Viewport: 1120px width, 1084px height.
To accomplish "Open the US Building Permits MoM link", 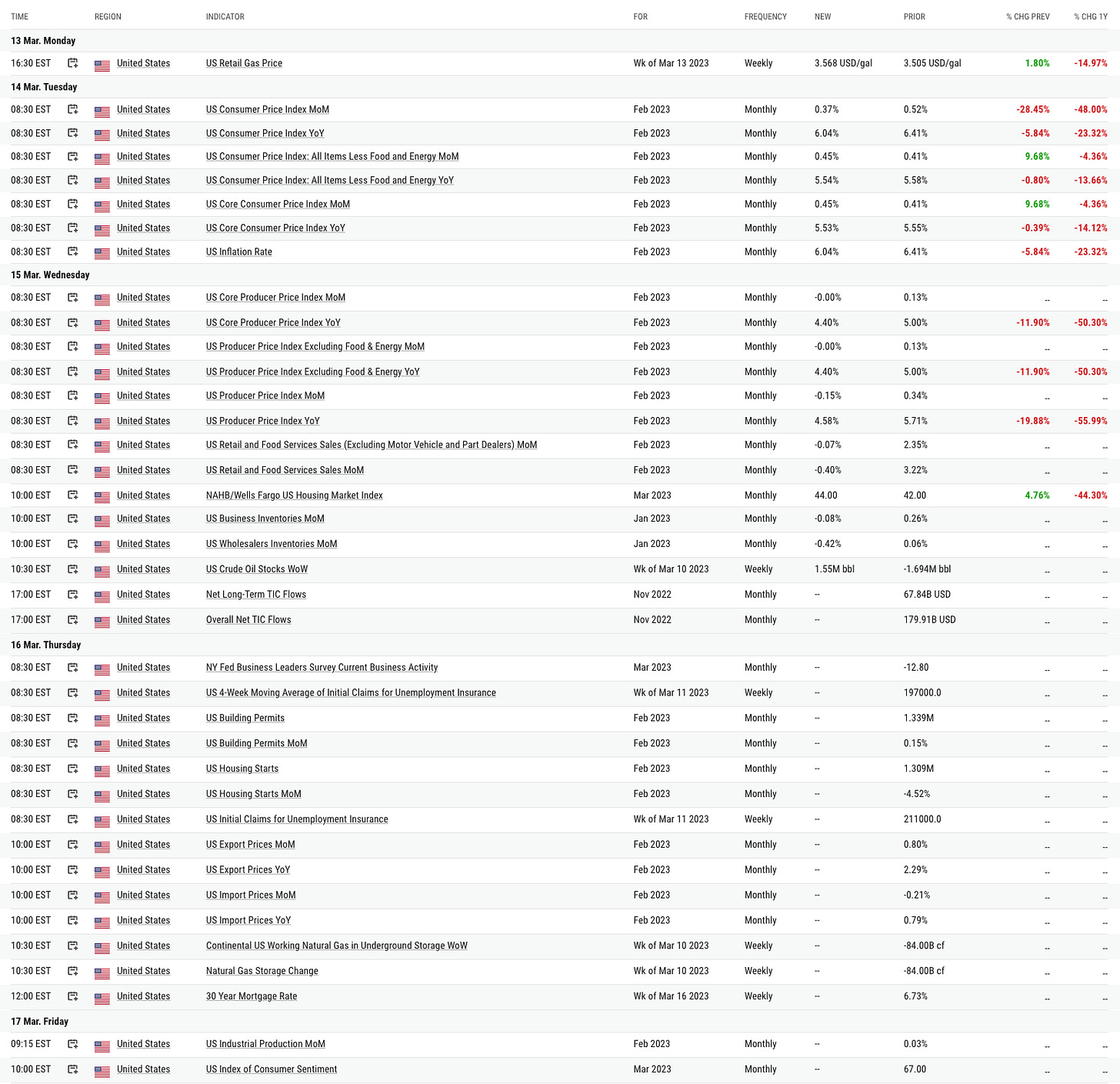I will pos(257,743).
